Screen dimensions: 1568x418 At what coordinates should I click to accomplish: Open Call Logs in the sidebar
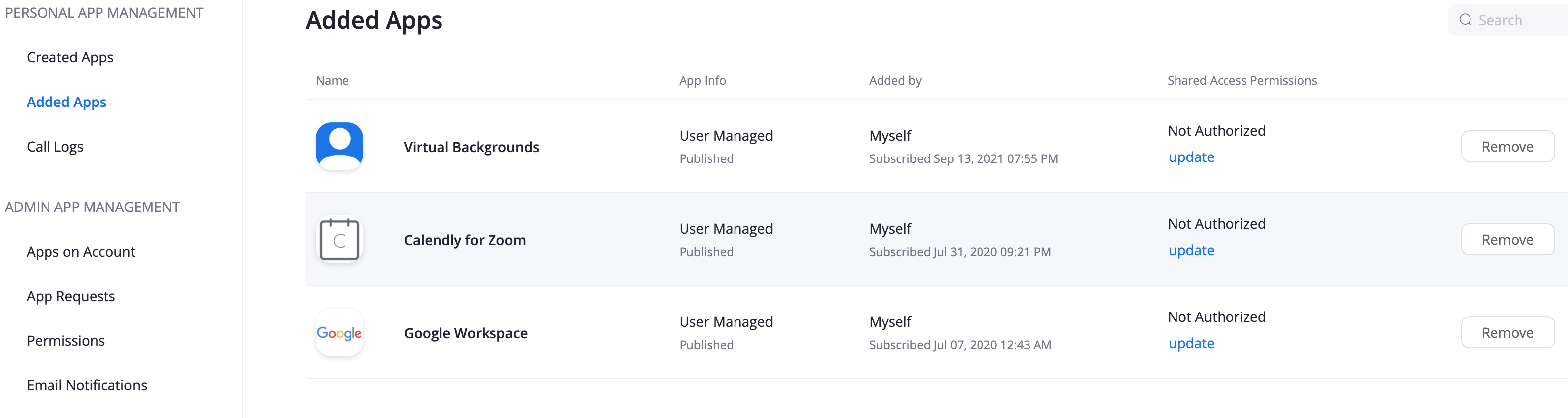pyautogui.click(x=55, y=146)
